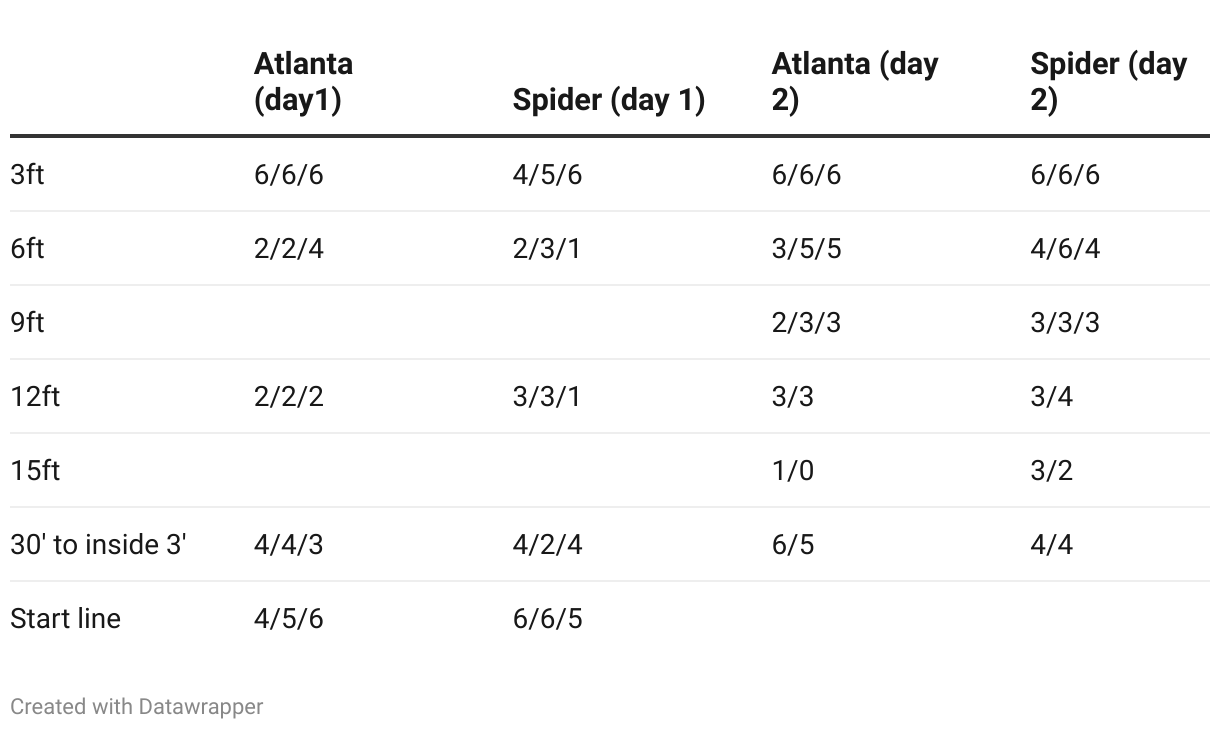Image resolution: width=1220 pixels, height=730 pixels.
Task: Click the 2/2/4 cell in 6ft row
Action: click(288, 248)
